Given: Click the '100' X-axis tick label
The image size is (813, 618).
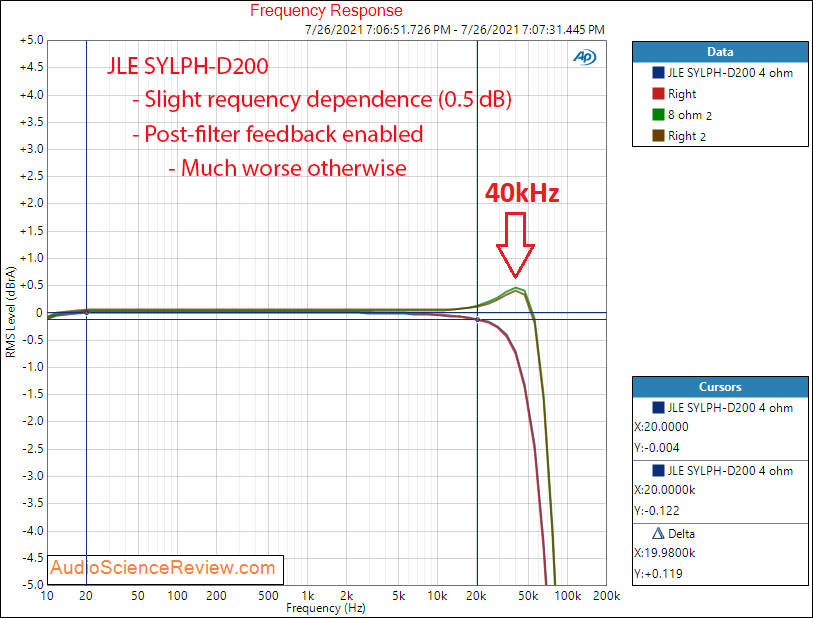Looking at the screenshot, I should [x=177, y=596].
